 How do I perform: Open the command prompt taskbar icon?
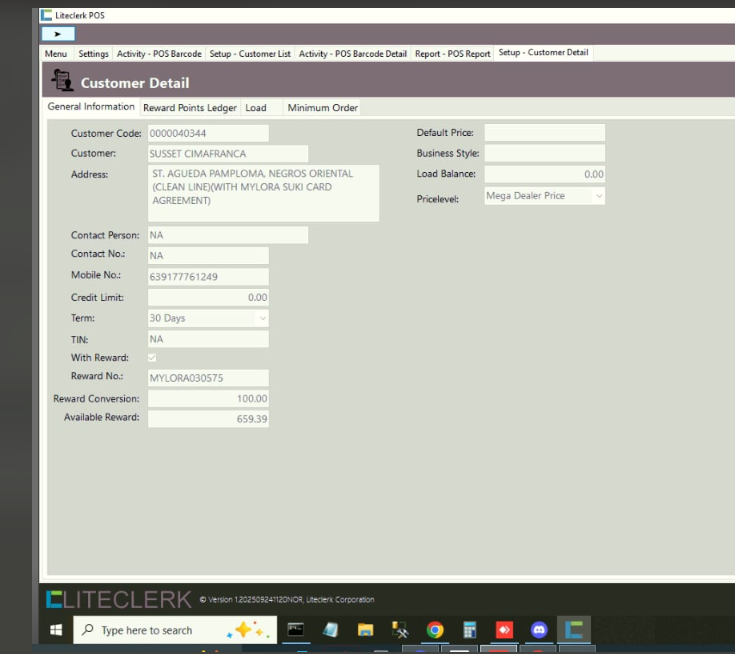[295, 630]
